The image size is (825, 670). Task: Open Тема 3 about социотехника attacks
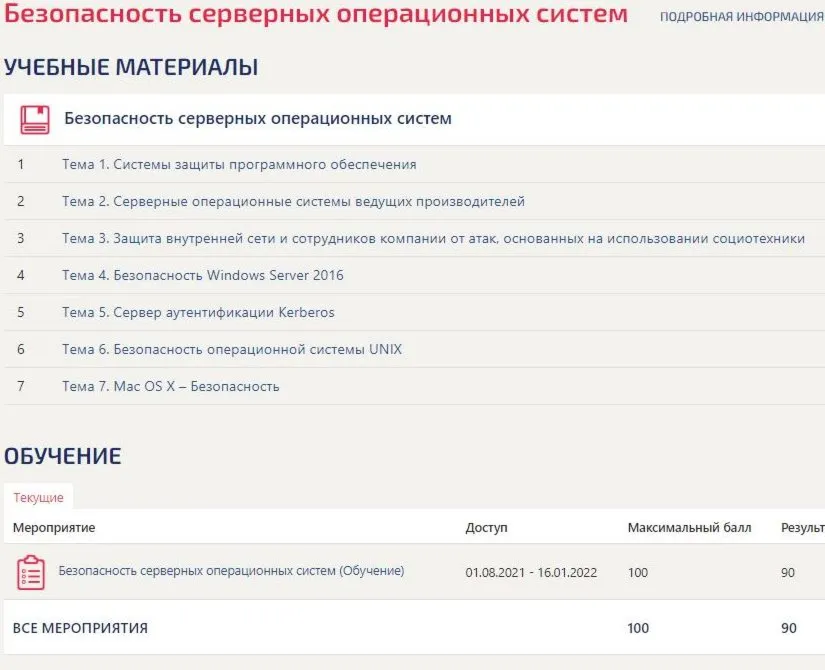click(x=433, y=238)
